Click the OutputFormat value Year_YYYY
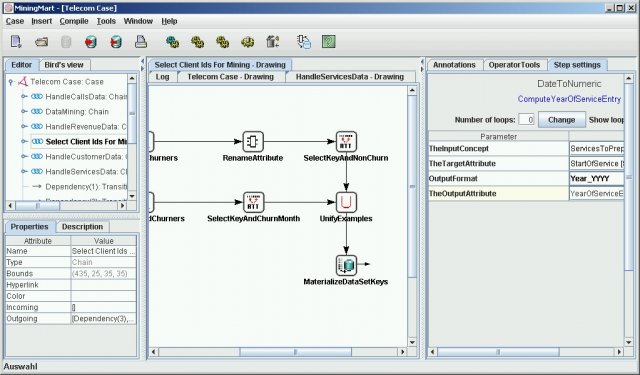This screenshot has height=375, width=640. tap(596, 178)
